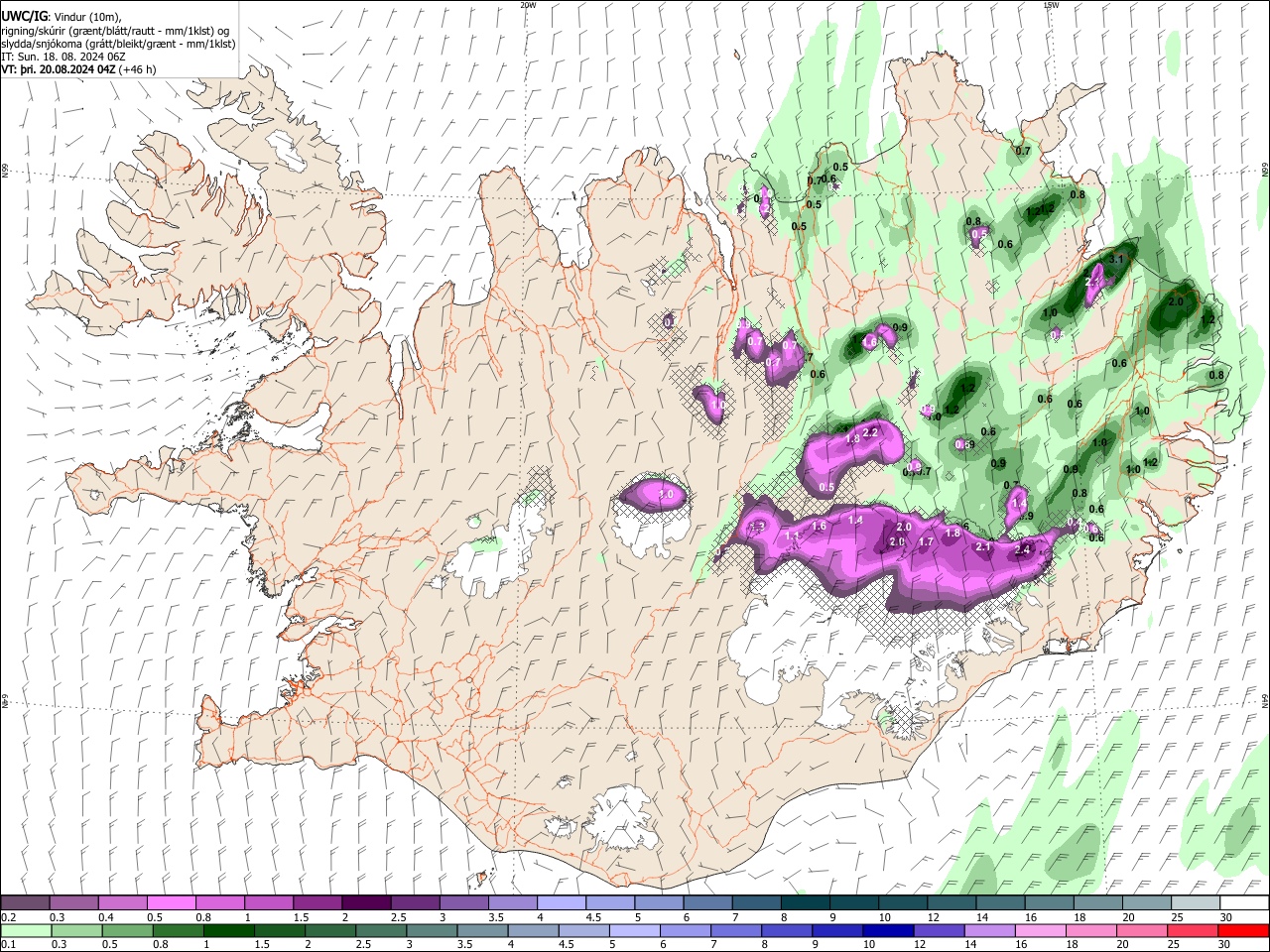Pick the dark navy blue rain scale swatch

(x=887, y=930)
